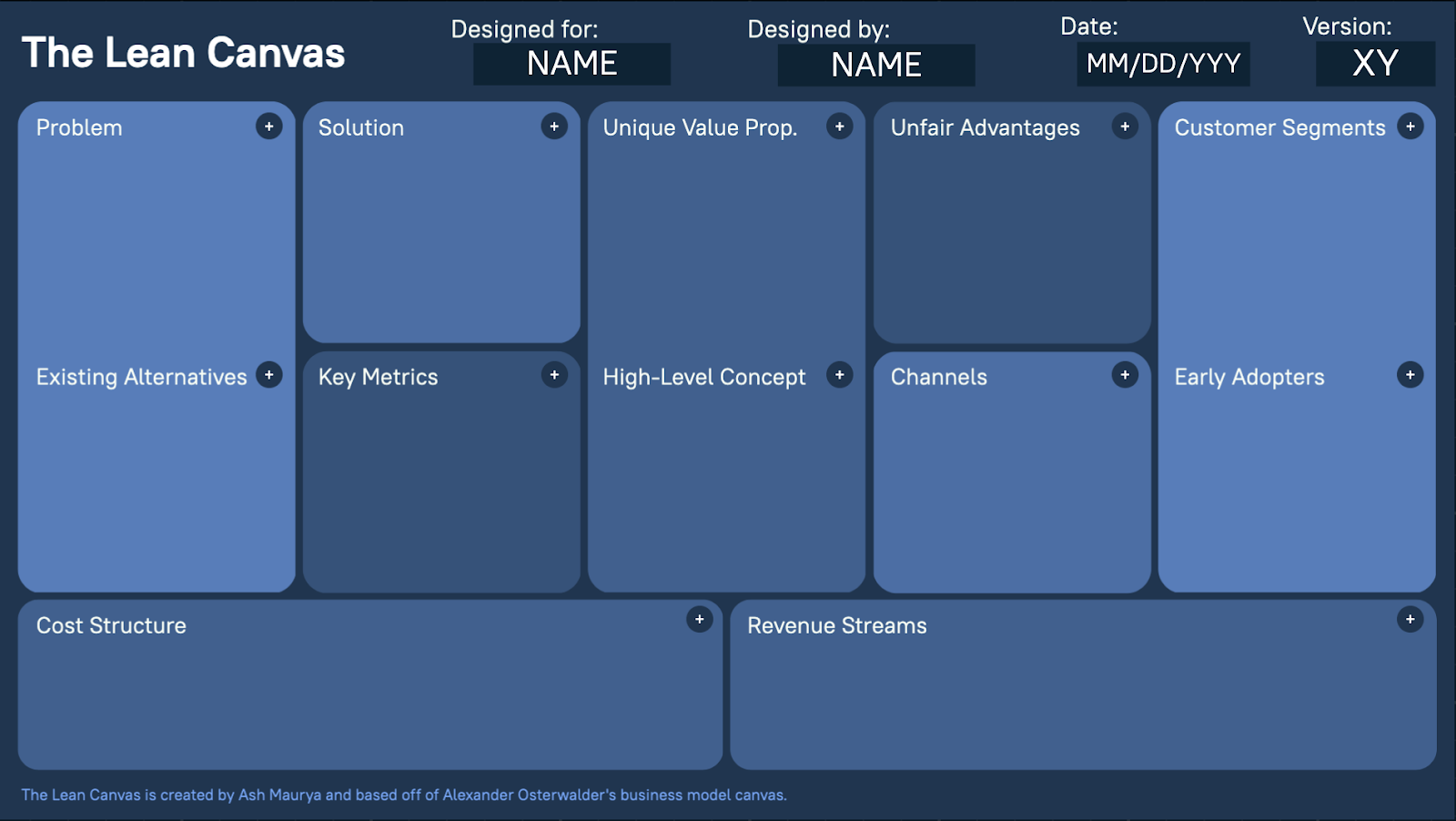Click plus icon beside Unique Value Prop.
The image size is (1456, 821).
coord(840,127)
